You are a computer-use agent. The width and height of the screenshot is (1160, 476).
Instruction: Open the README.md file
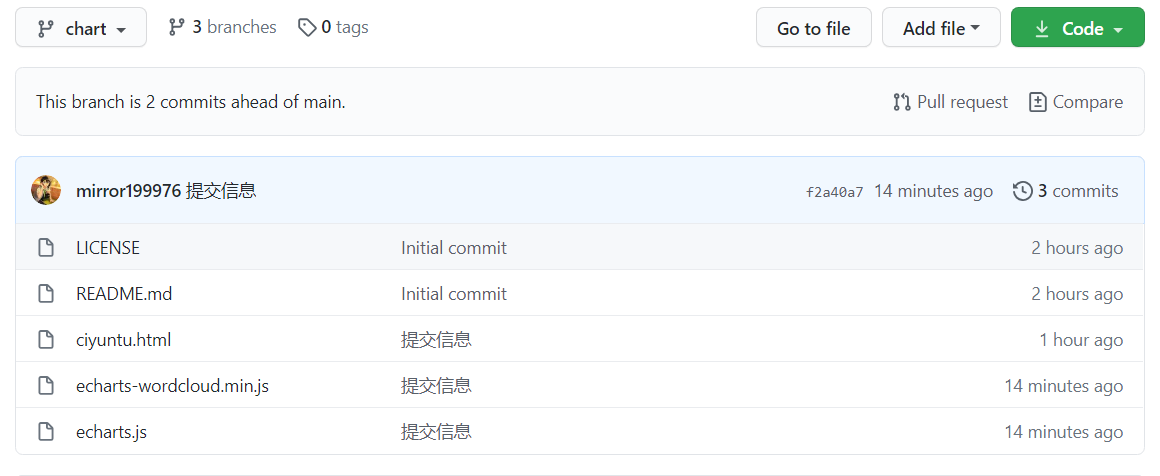124,294
